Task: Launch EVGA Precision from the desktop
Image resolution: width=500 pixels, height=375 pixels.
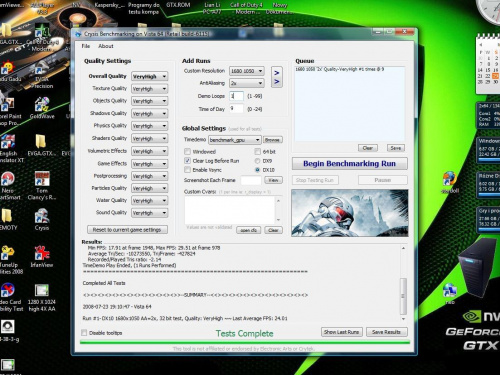Action: tap(42, 75)
